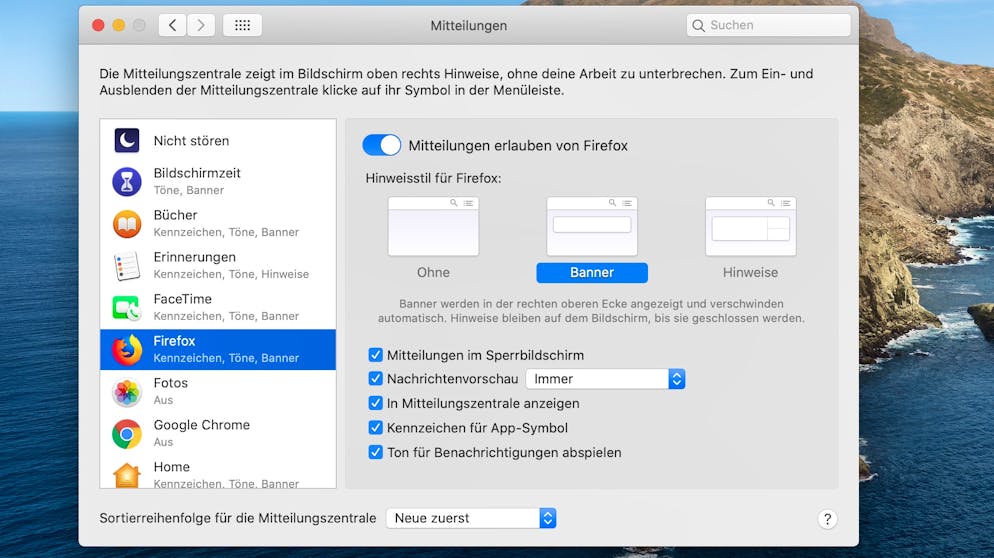This screenshot has width=994, height=558.
Task: Uncheck In Mitteilungszentrale anzeigen
Action: (x=375, y=403)
